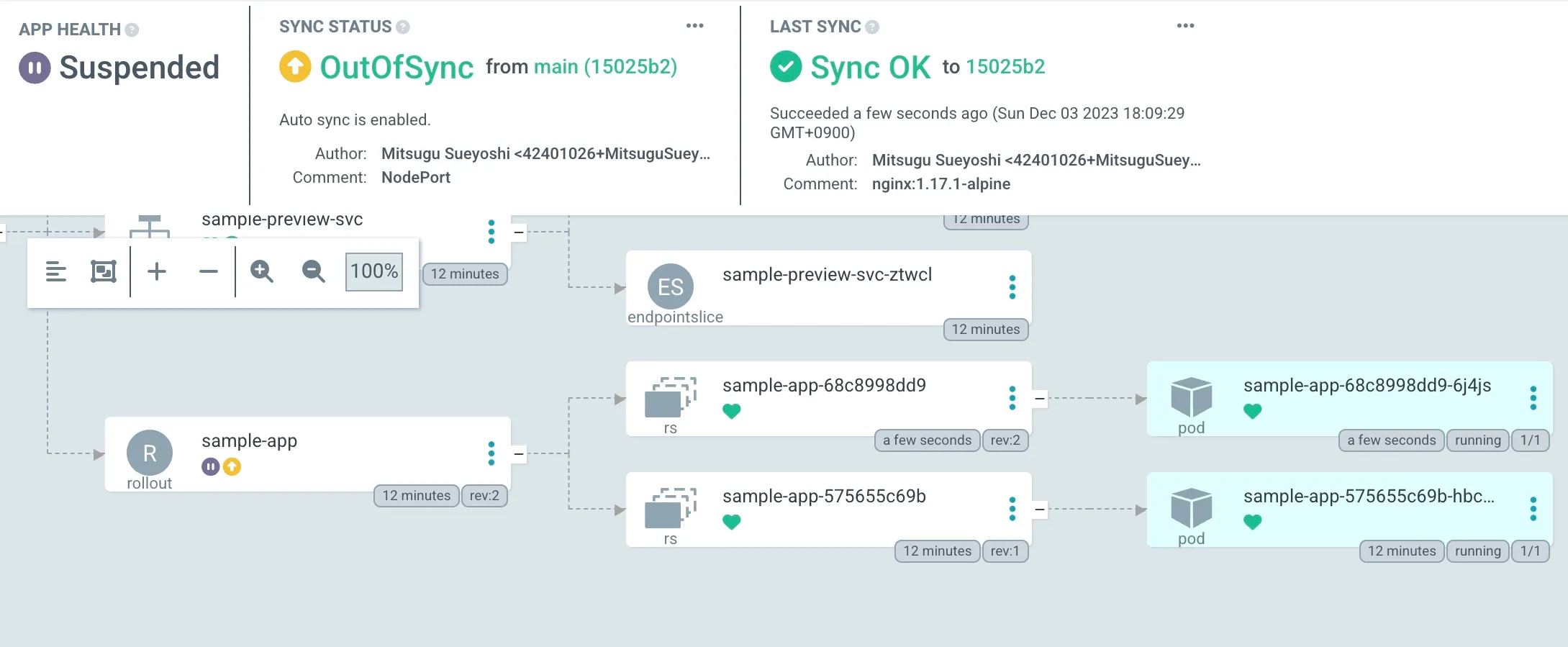The height and width of the screenshot is (647, 1568).
Task: Click the compact nodes layout icon
Action: (x=56, y=272)
